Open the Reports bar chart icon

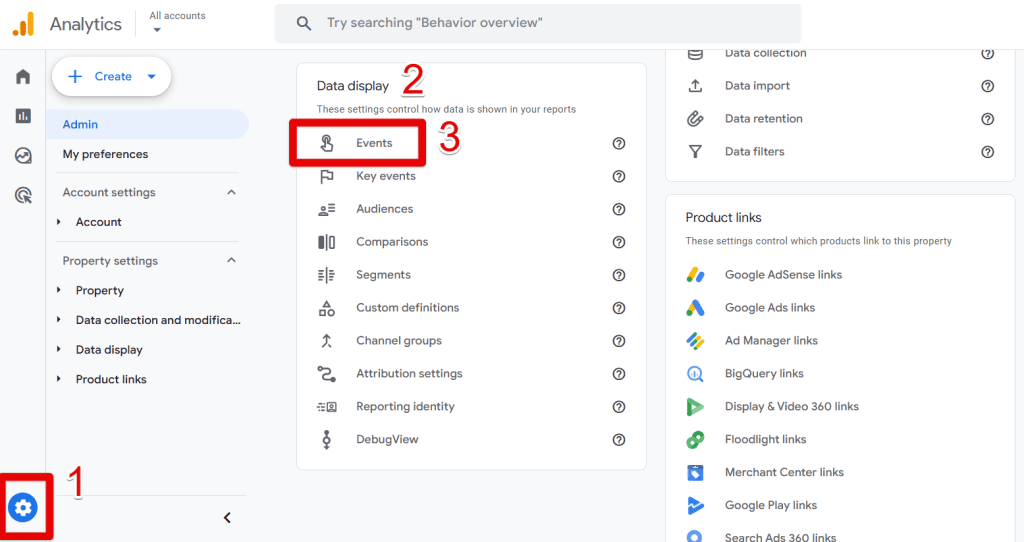point(23,116)
